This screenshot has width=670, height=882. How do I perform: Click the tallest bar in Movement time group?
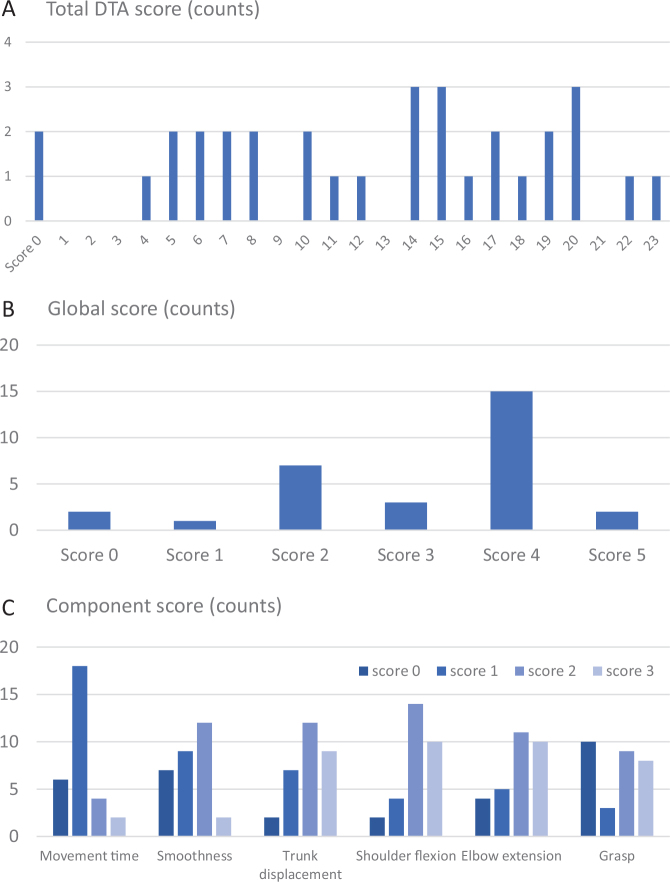79,751
